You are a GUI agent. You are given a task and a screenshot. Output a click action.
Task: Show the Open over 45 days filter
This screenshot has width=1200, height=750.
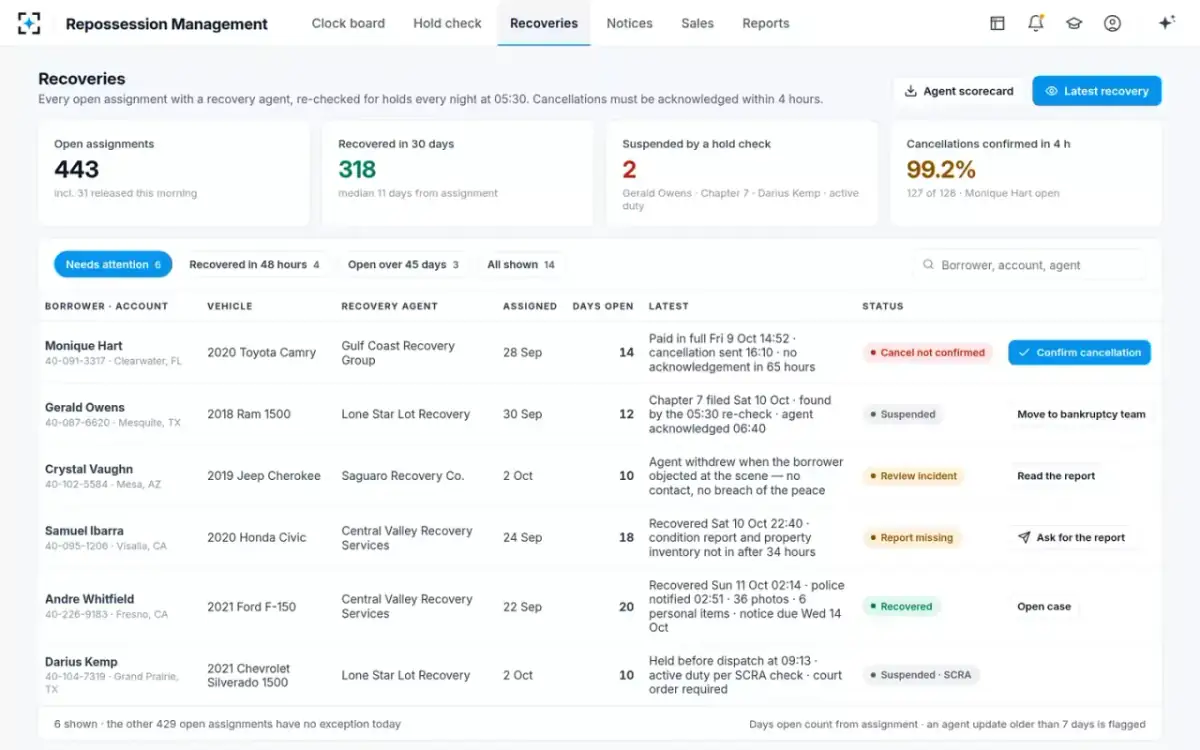tap(403, 265)
